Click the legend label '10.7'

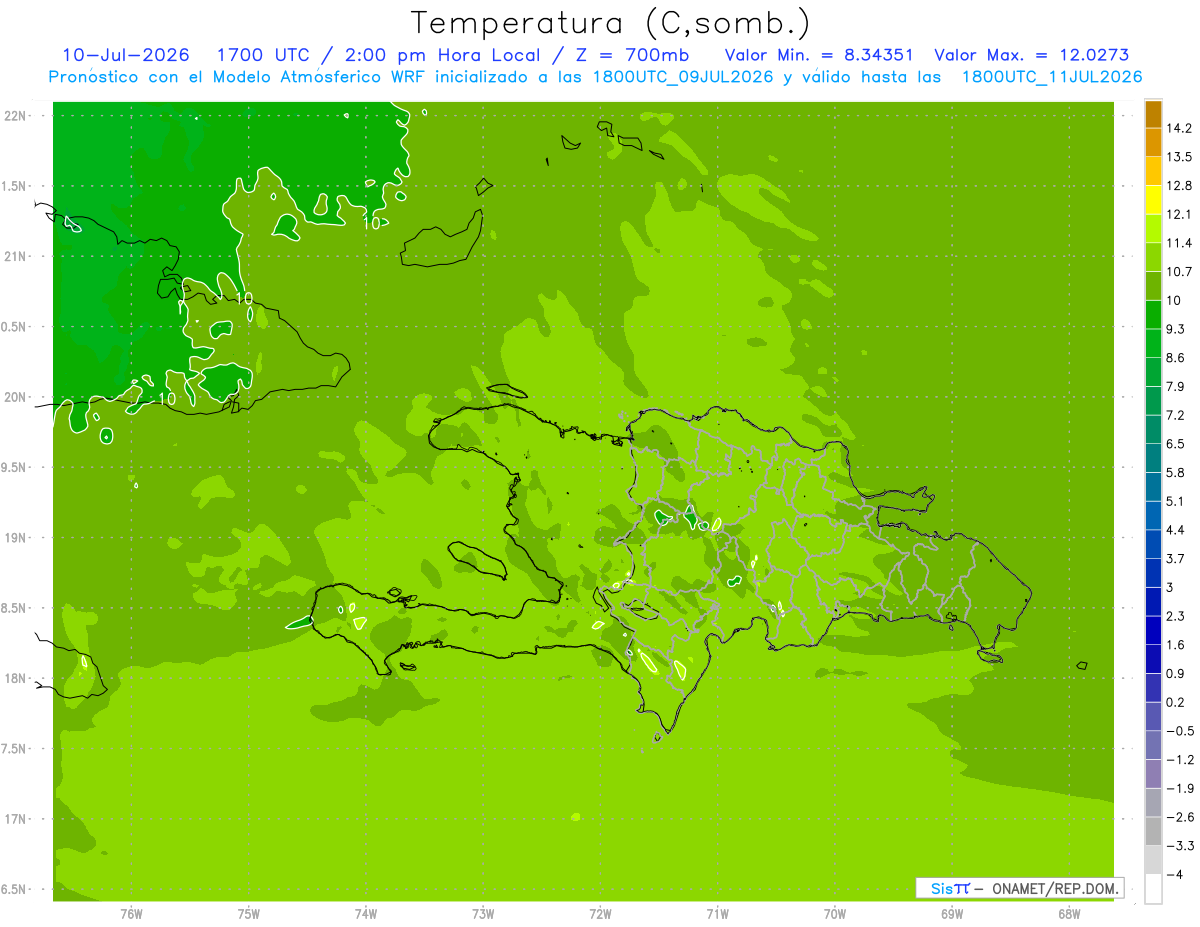(1179, 272)
